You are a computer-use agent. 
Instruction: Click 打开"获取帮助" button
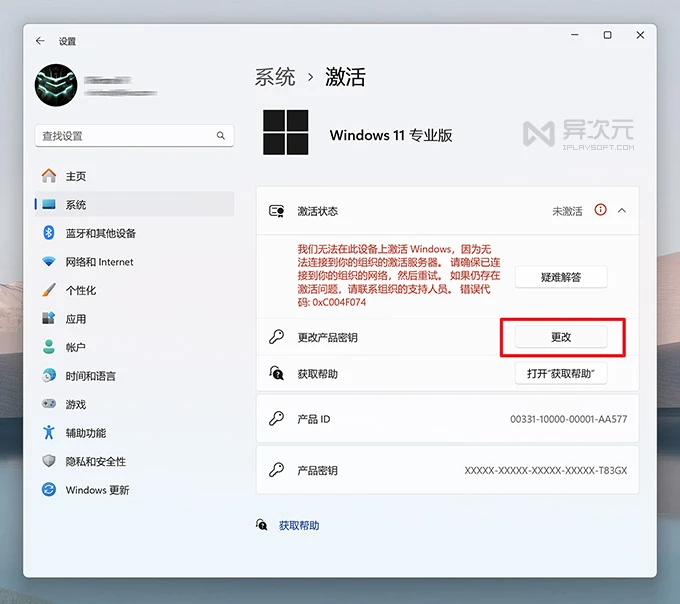pos(561,373)
